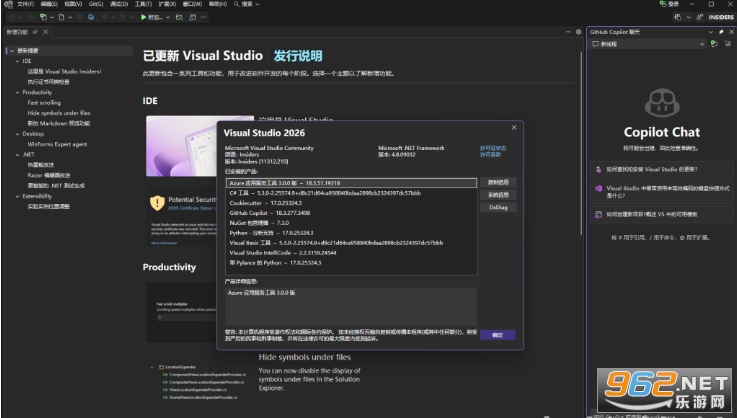Close the Visual Studio 2026 about dialog
Viewport: 737px width, 418px height.
click(514, 127)
